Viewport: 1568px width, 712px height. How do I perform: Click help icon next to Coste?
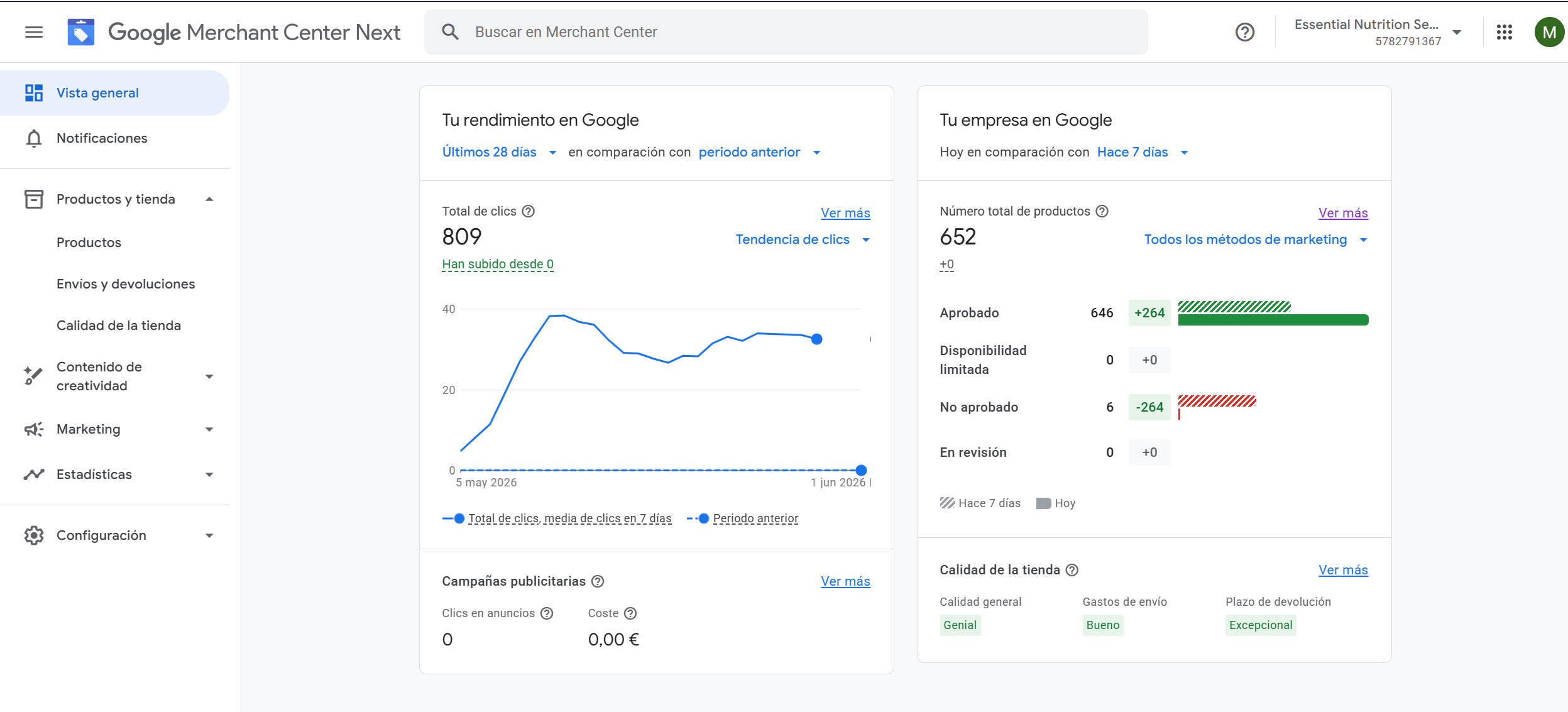630,613
